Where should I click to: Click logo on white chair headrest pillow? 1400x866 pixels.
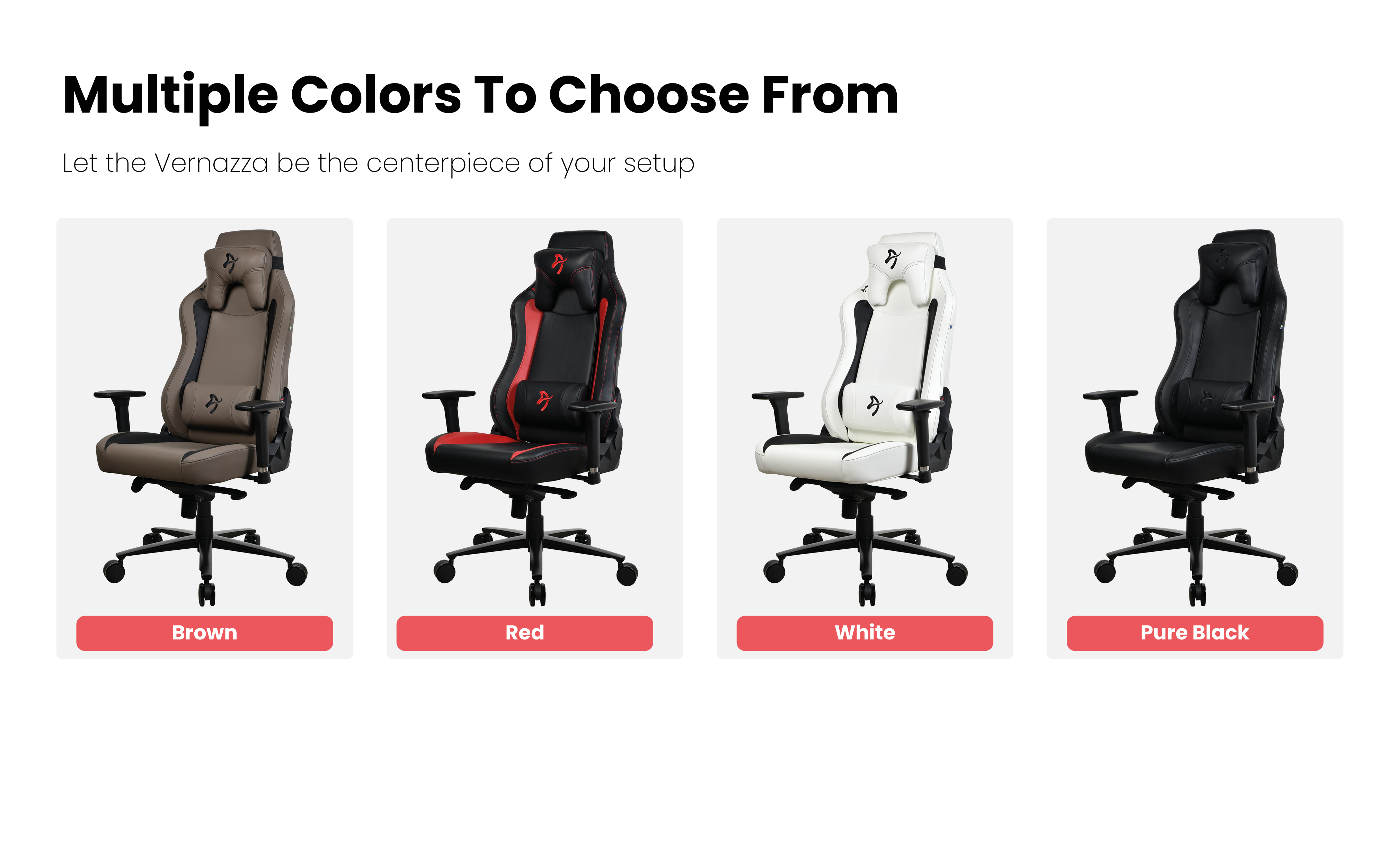892,258
